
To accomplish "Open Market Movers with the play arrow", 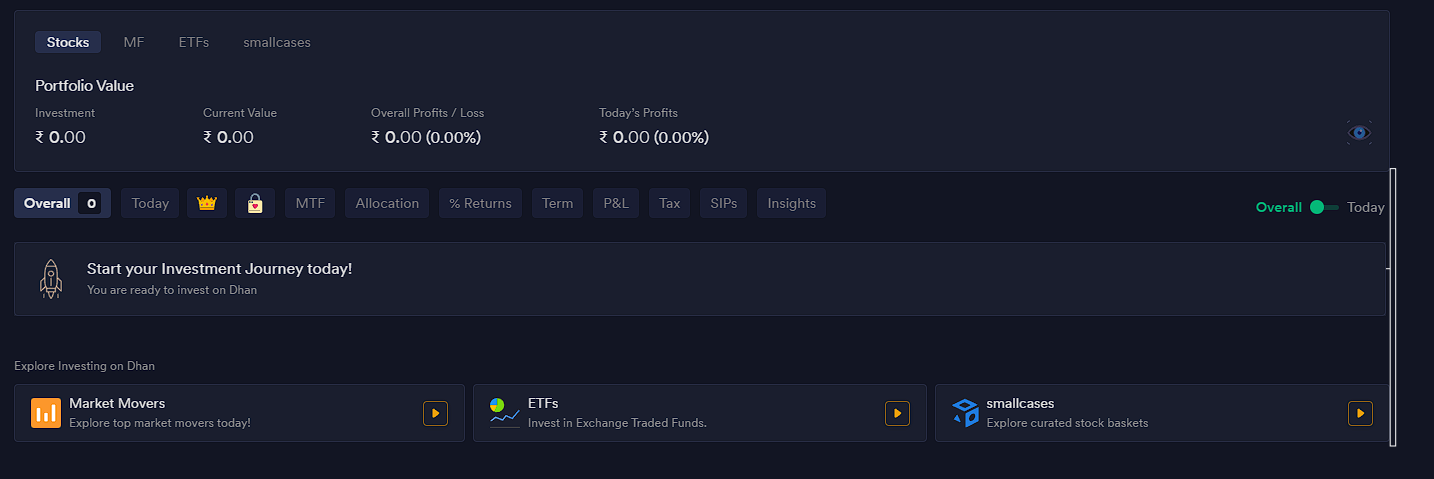I will [x=435, y=413].
